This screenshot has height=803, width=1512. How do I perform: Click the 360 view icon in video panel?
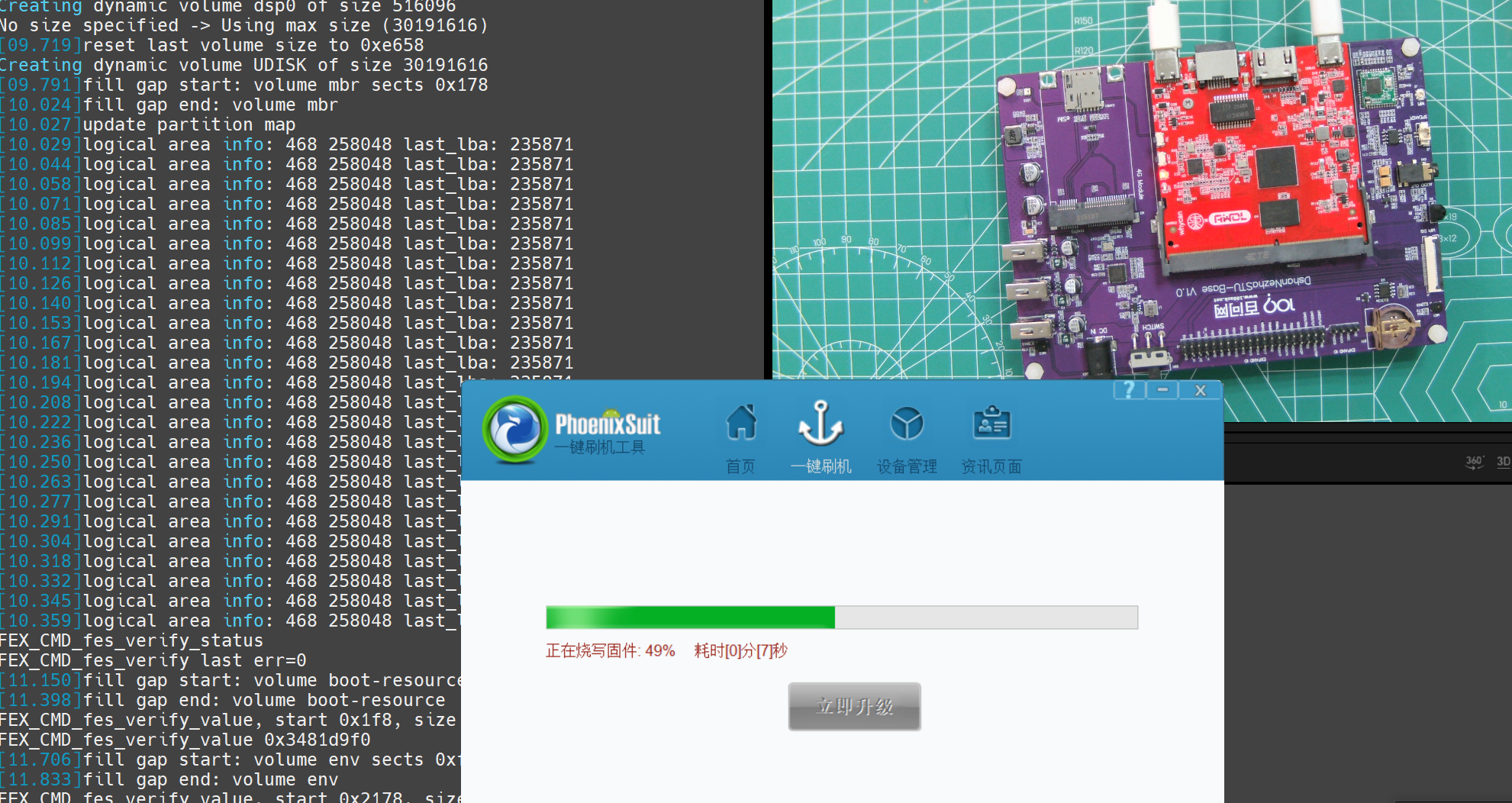point(1474,462)
